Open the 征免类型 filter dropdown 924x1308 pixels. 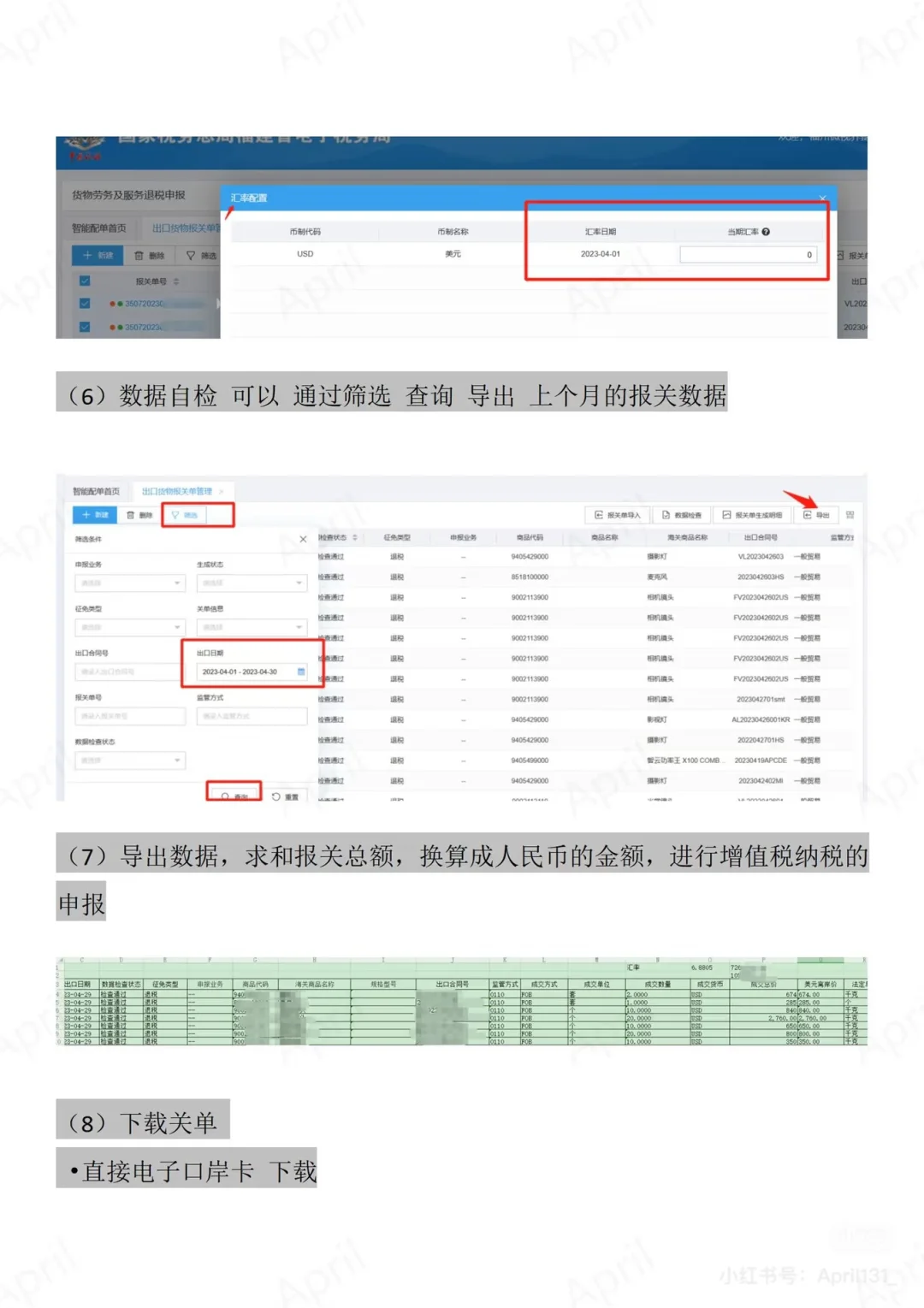130,627
